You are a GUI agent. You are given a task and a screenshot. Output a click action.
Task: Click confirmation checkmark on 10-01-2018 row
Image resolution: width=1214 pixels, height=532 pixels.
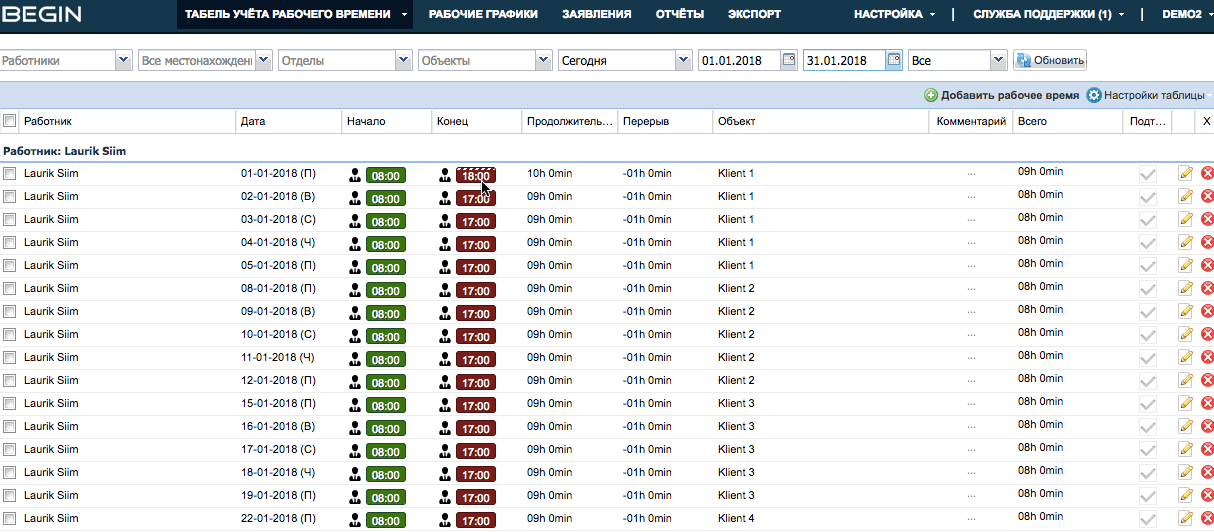click(1148, 335)
